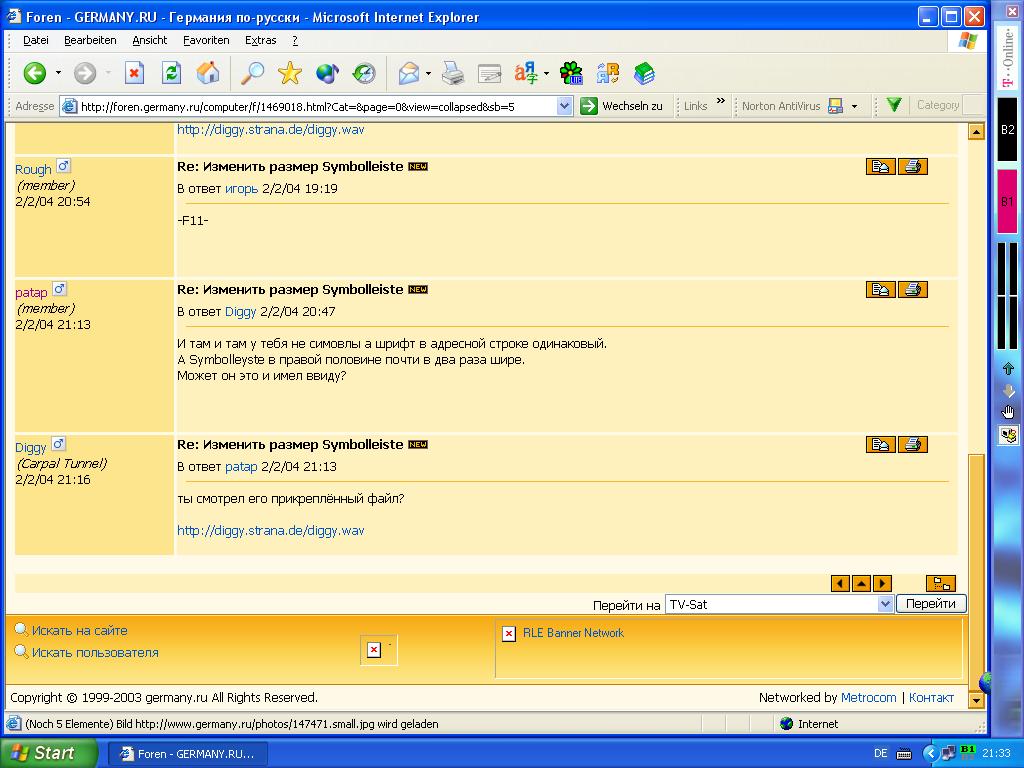
Task: Reply to patap's post icon
Action: 880,289
